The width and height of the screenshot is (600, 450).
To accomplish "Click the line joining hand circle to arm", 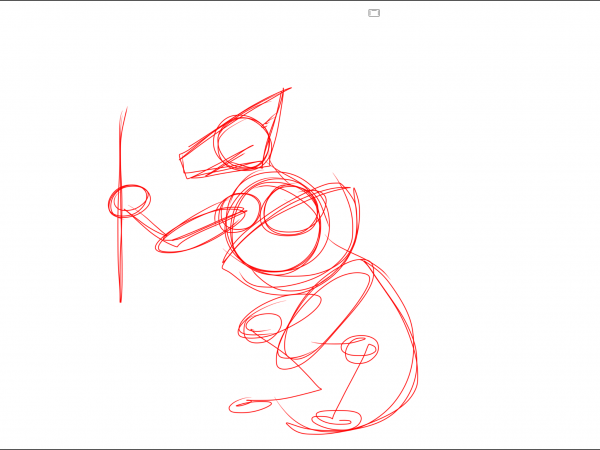I will [x=150, y=222].
